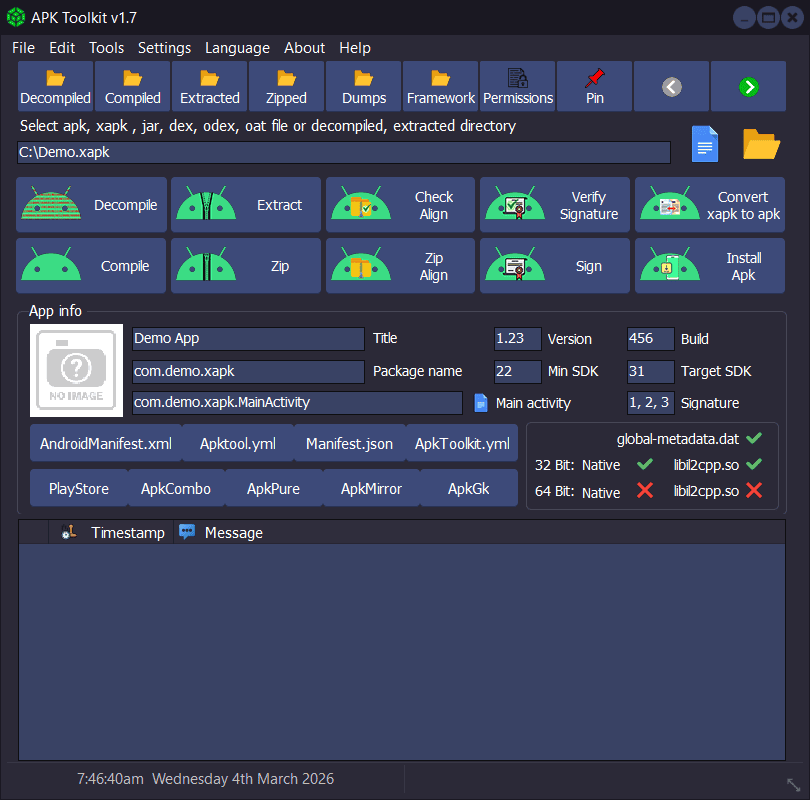Click the status bar date and time
The height and width of the screenshot is (800, 810).
pos(206,779)
